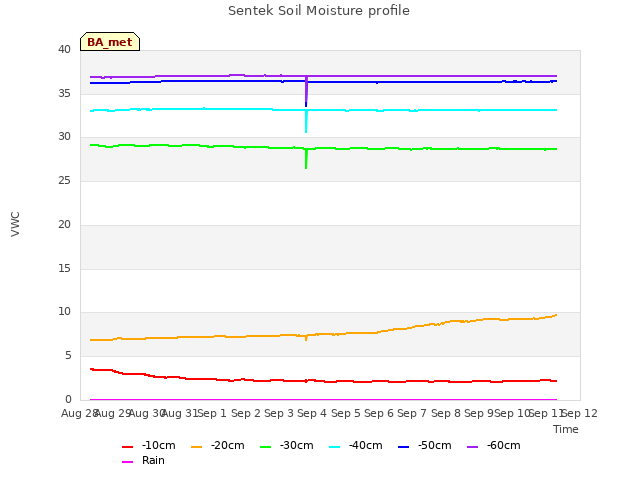Click the green -30cm legend swatch

pos(266,447)
